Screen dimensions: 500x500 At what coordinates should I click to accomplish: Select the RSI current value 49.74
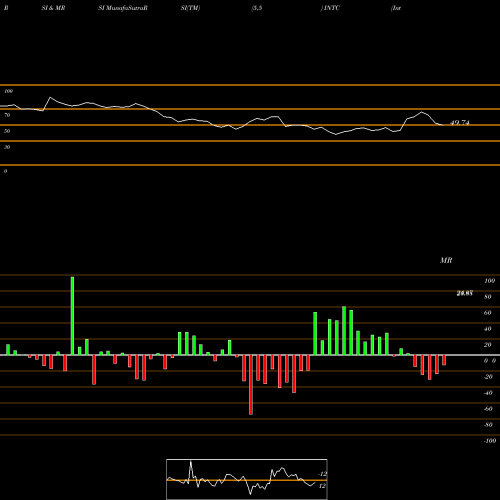tap(460, 123)
